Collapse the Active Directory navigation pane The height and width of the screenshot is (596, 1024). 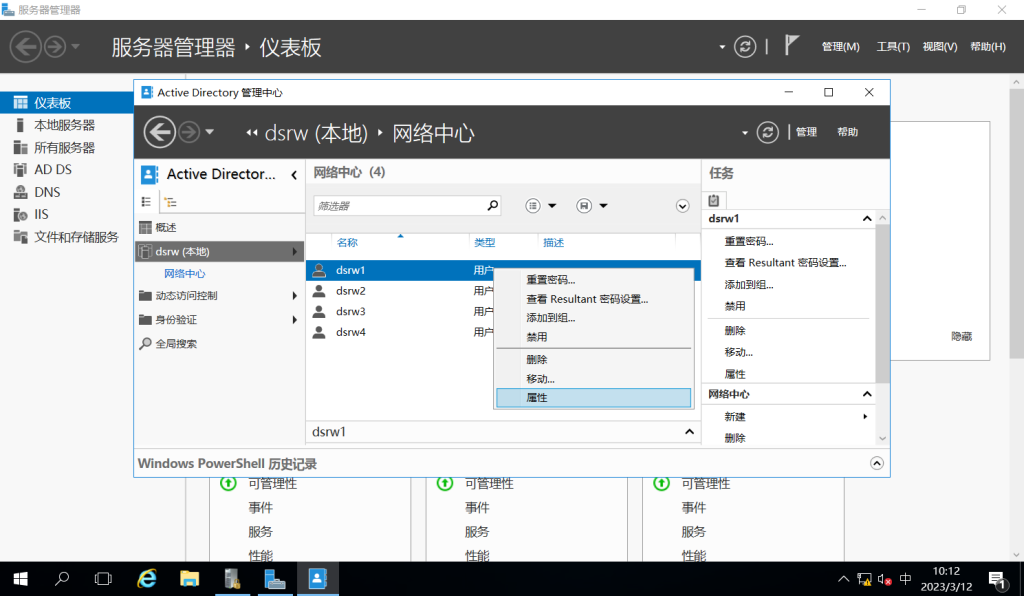click(295, 175)
